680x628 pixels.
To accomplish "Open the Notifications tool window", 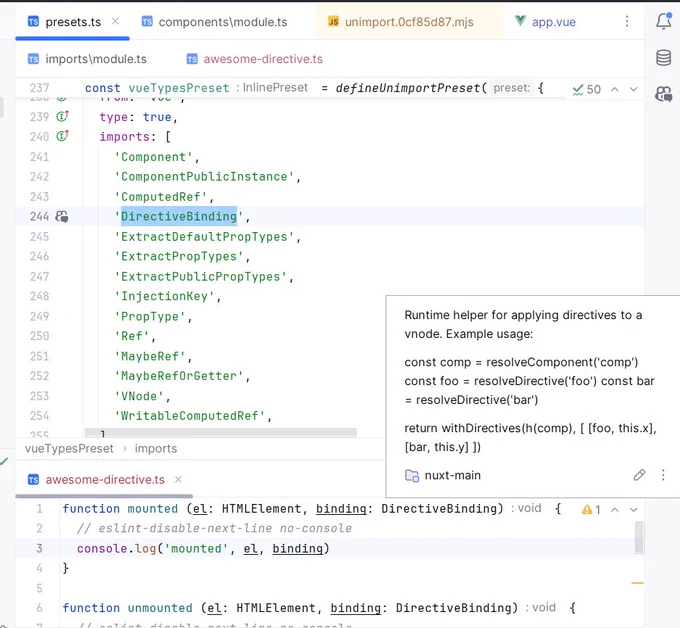I will (664, 21).
